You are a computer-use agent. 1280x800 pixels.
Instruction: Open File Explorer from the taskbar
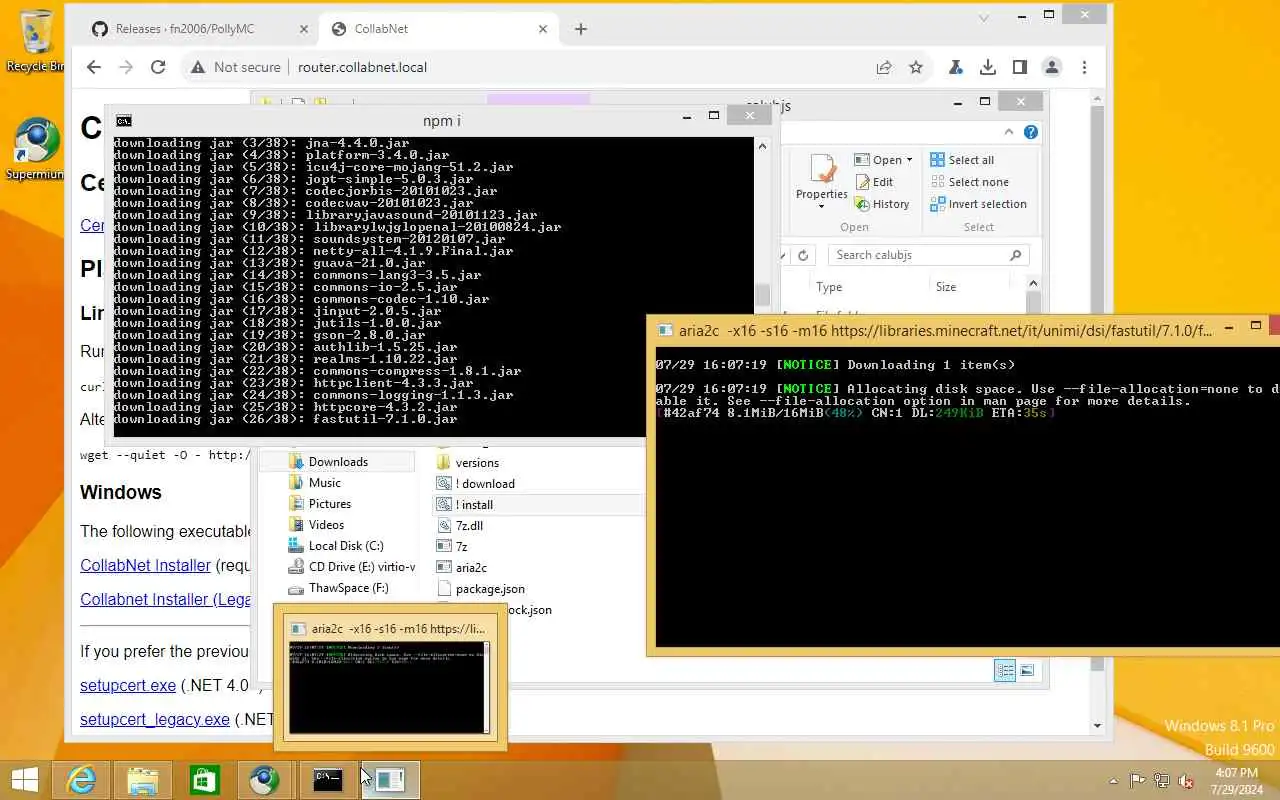pos(143,780)
